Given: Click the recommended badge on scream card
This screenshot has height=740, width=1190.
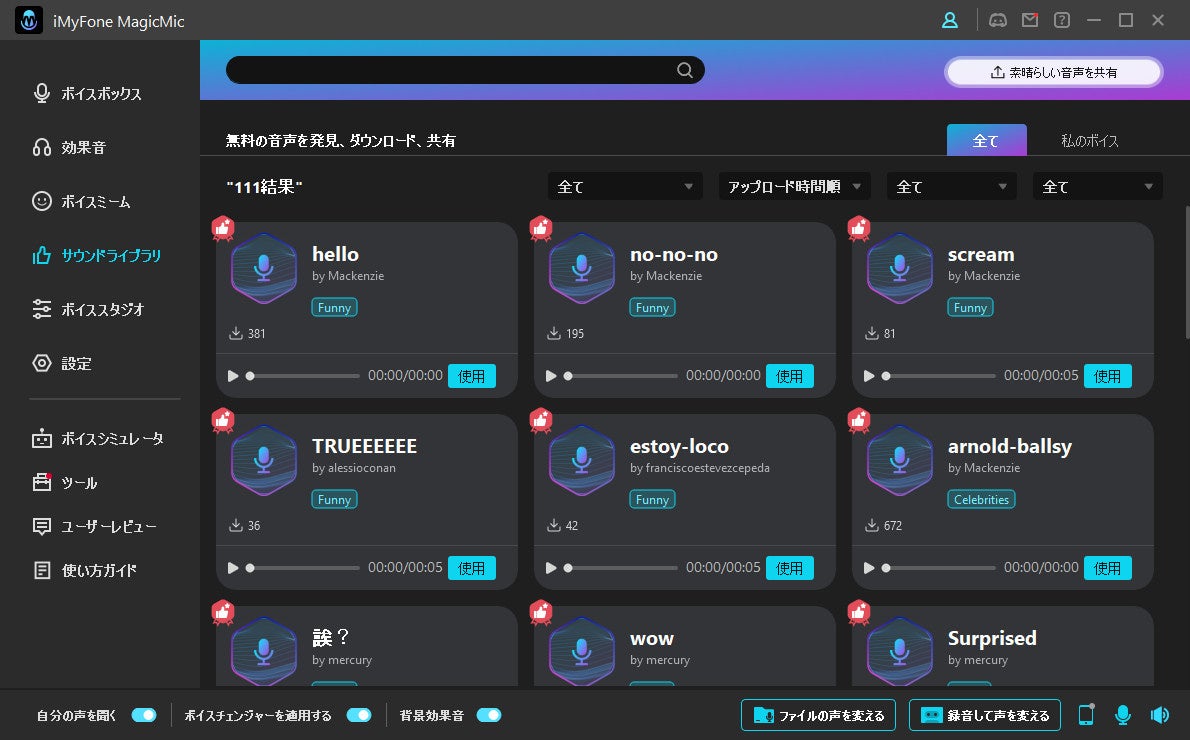Looking at the screenshot, I should point(858,228).
